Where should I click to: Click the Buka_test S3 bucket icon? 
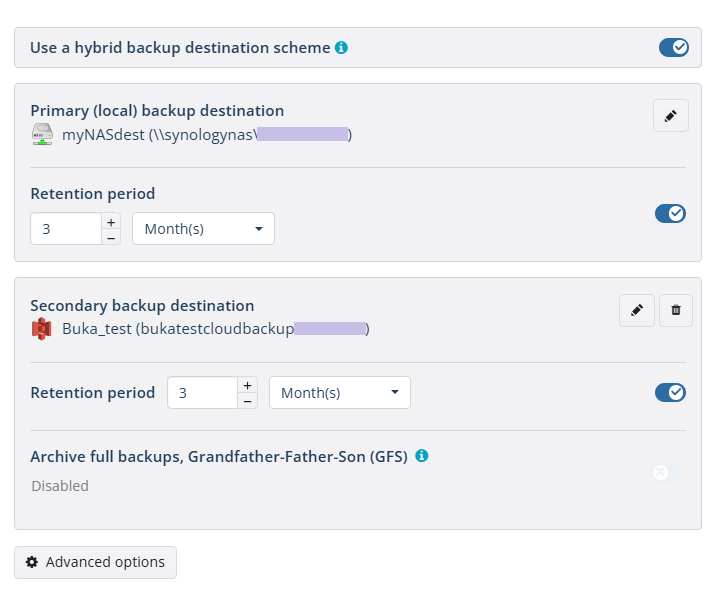point(41,329)
